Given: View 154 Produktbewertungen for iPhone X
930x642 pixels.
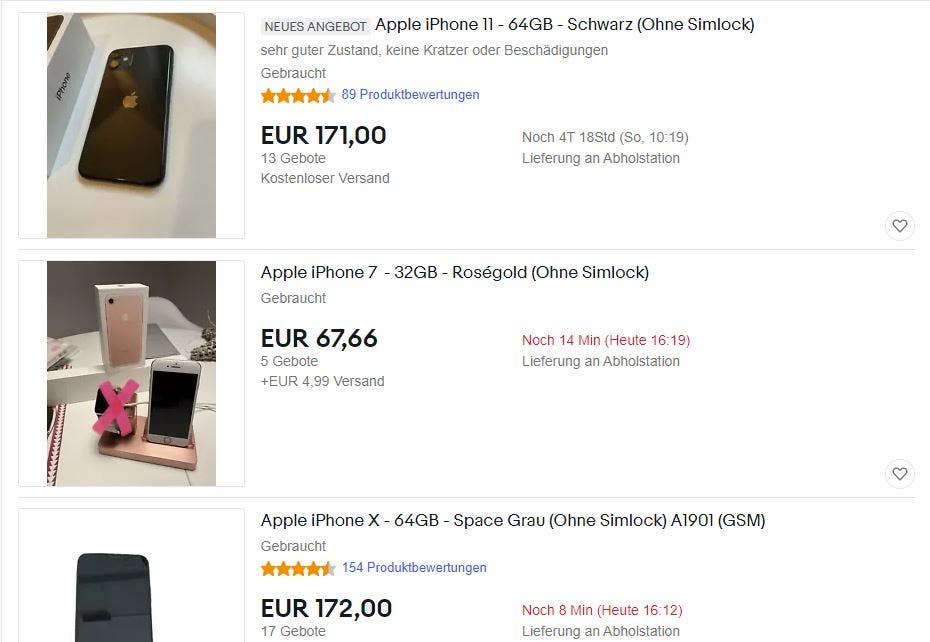Looking at the screenshot, I should (x=414, y=568).
